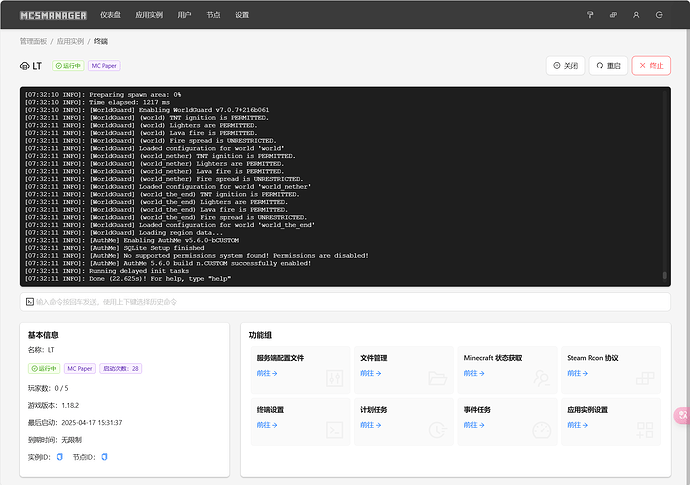Open 终端设置 前往 link

coord(267,425)
